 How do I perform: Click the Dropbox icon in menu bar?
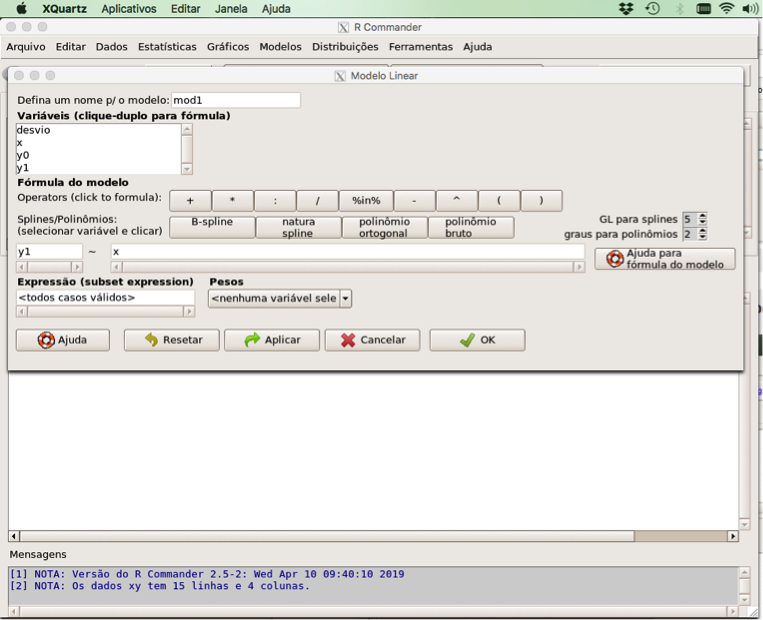pyautogui.click(x=626, y=9)
